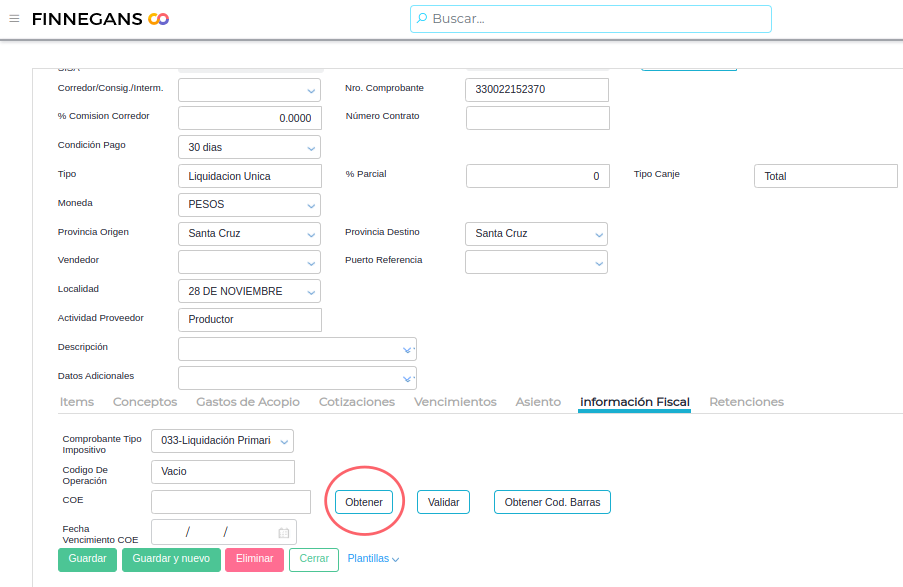Click the Número Contrato field
Image resolution: width=903 pixels, height=587 pixels.
click(538, 118)
